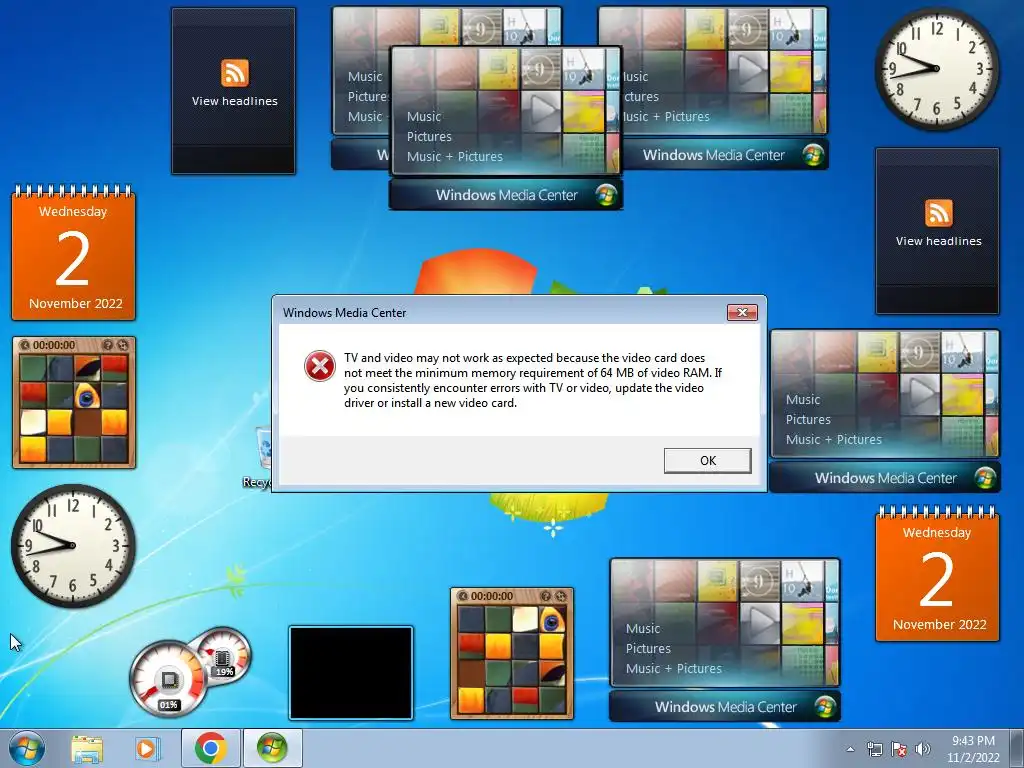Screen dimensions: 1024x768
Task: Click View headlines in the gadget under the clock
Action: [x=938, y=241]
